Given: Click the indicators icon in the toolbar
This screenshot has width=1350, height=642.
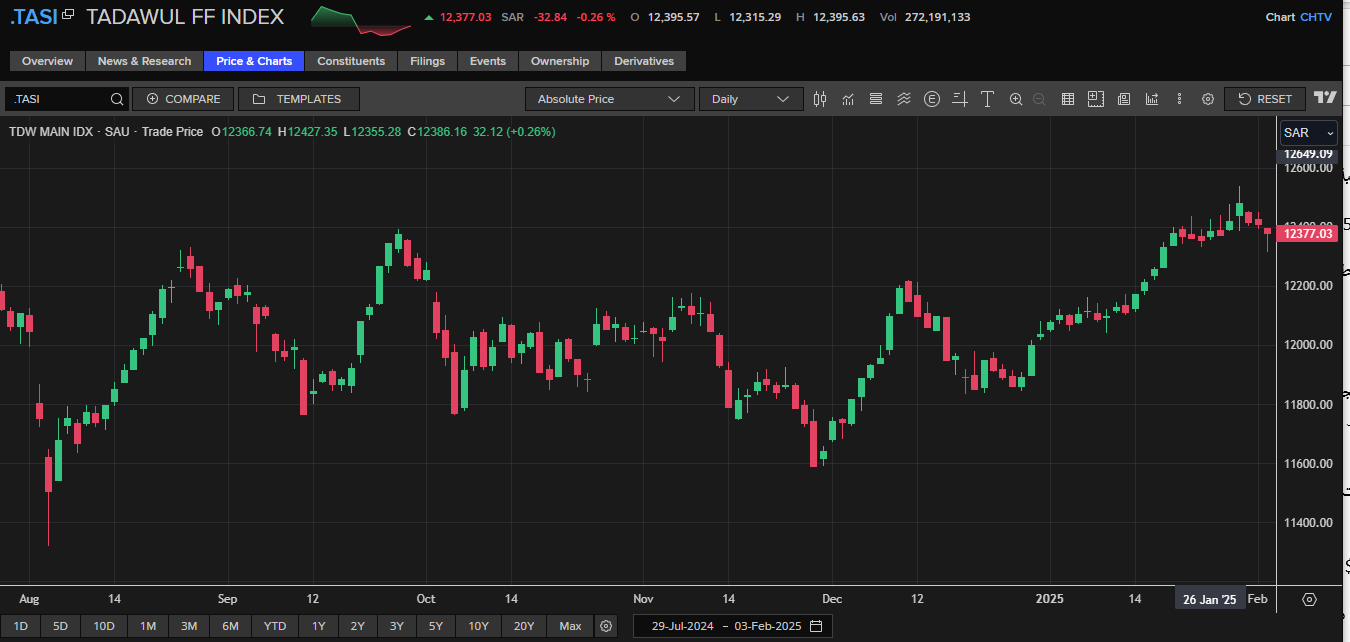Looking at the screenshot, I should (848, 99).
